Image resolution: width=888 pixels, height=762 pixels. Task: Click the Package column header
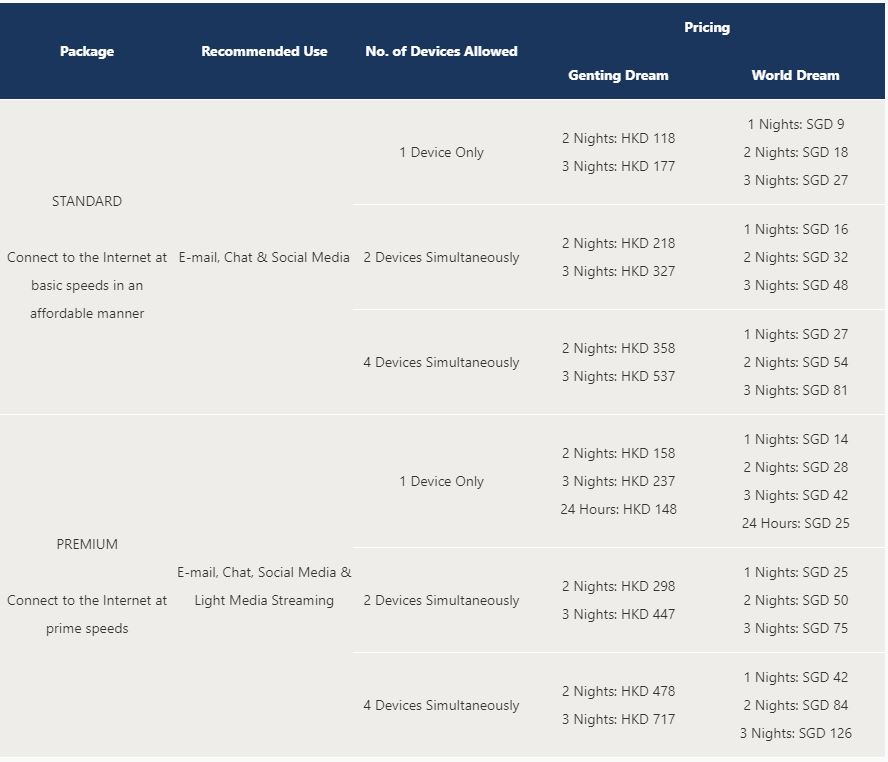[87, 51]
